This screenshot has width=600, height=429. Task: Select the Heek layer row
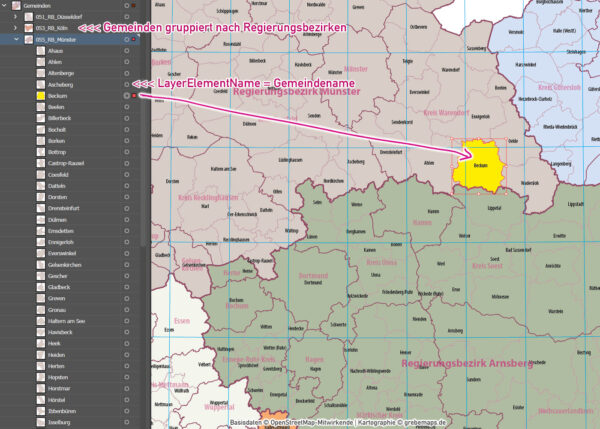[x=70, y=343]
